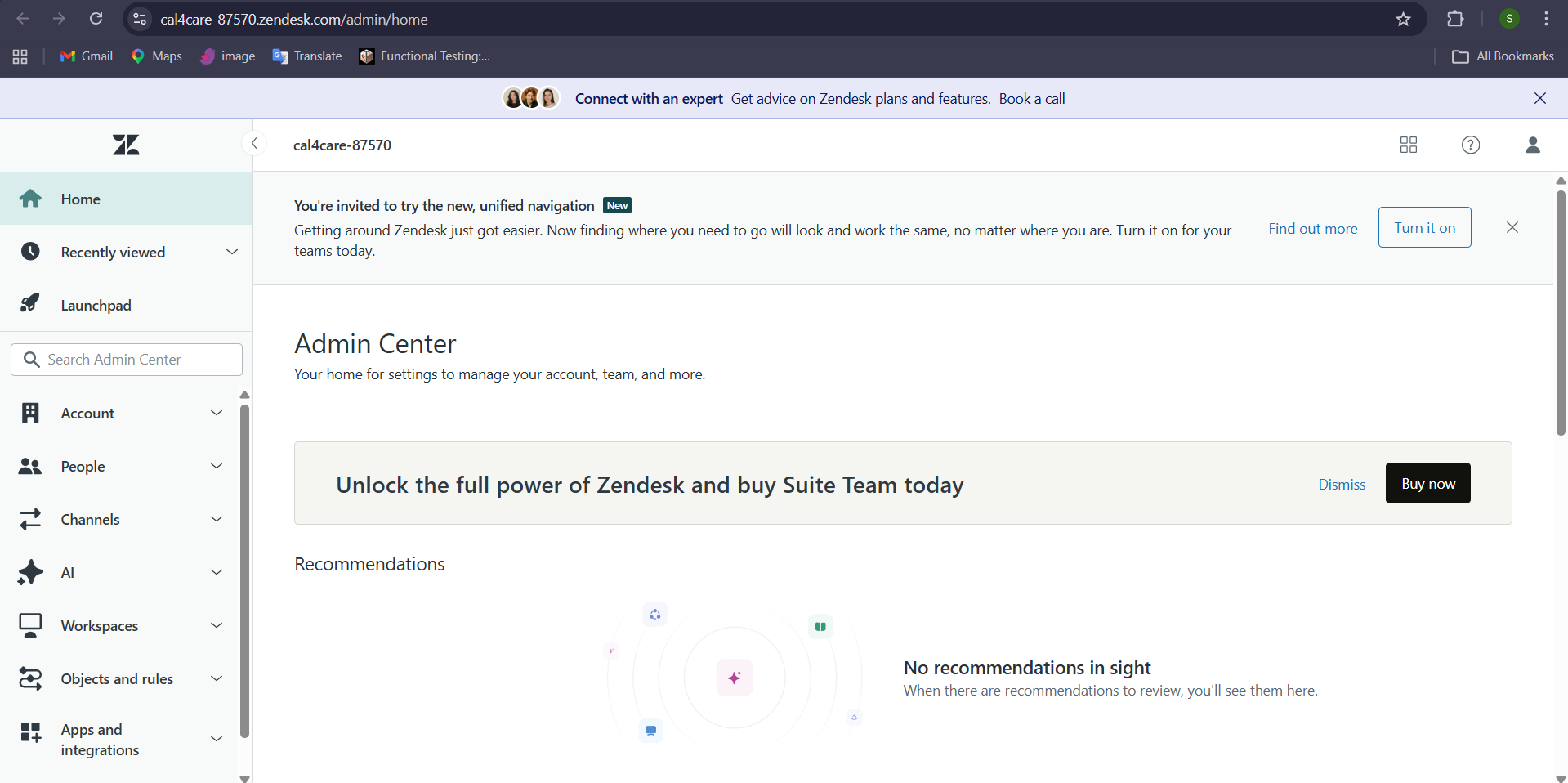This screenshot has width=1568, height=783.
Task: Click the Home house icon
Action: [x=30, y=199]
